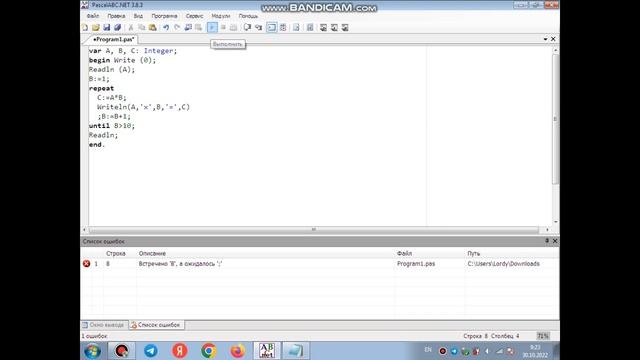Pin the error list panel
This screenshot has height=360, width=640.
(547, 241)
